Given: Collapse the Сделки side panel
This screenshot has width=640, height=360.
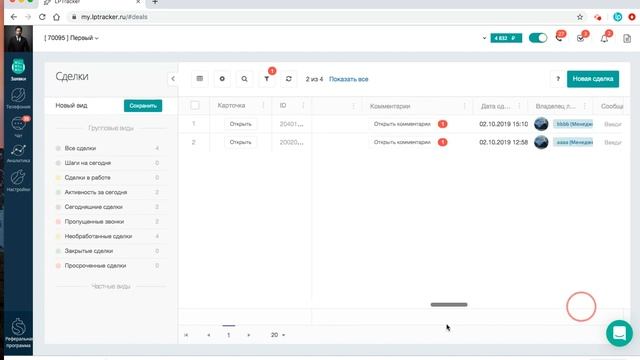Looking at the screenshot, I should pos(173,79).
